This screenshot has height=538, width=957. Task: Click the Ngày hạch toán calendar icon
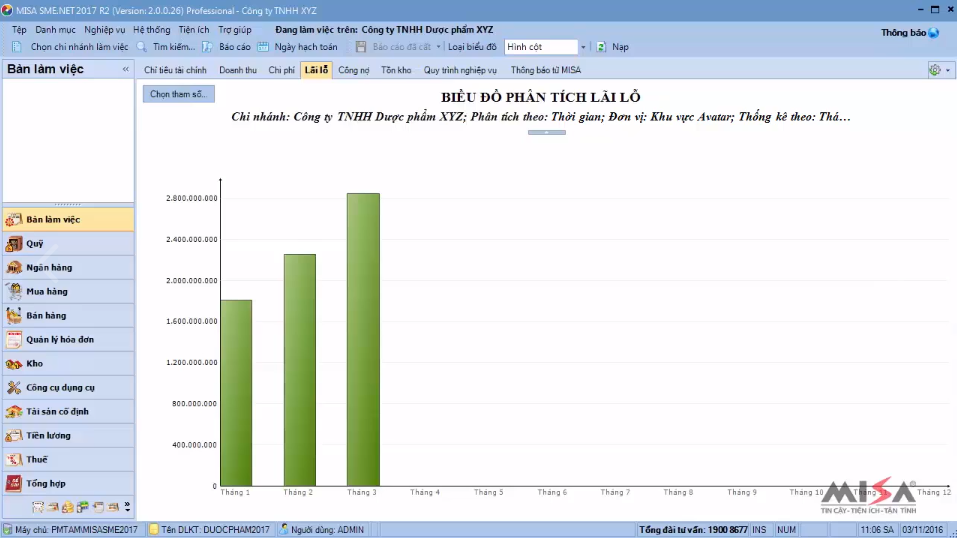click(x=263, y=46)
